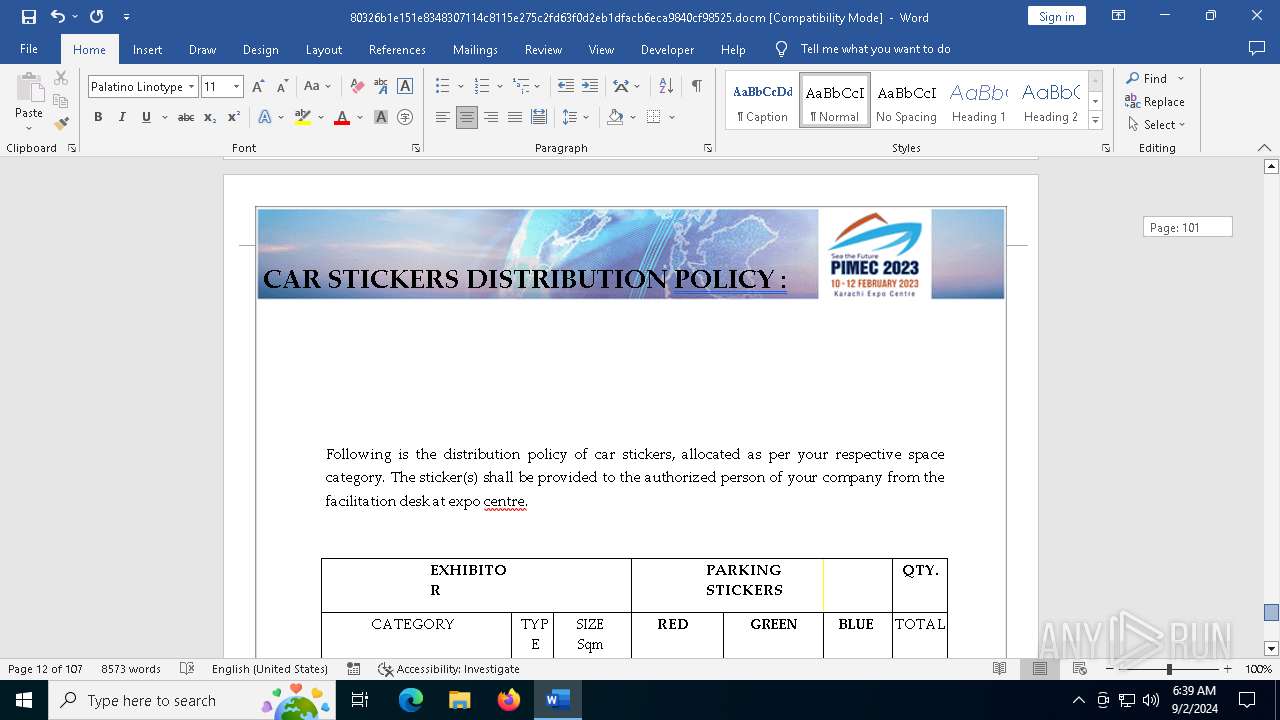This screenshot has height=720, width=1280.
Task: Expand the multilevel list dropdown
Action: point(538,87)
